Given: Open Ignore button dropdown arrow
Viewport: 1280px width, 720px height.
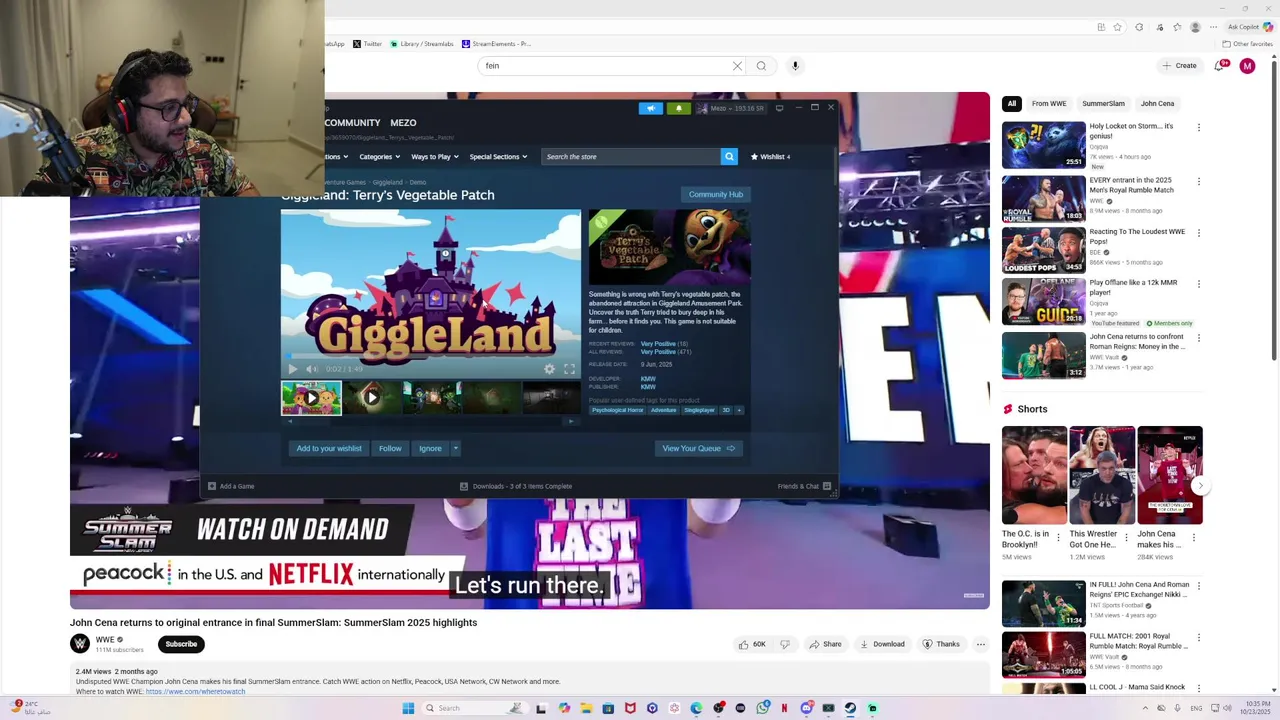Looking at the screenshot, I should [455, 448].
